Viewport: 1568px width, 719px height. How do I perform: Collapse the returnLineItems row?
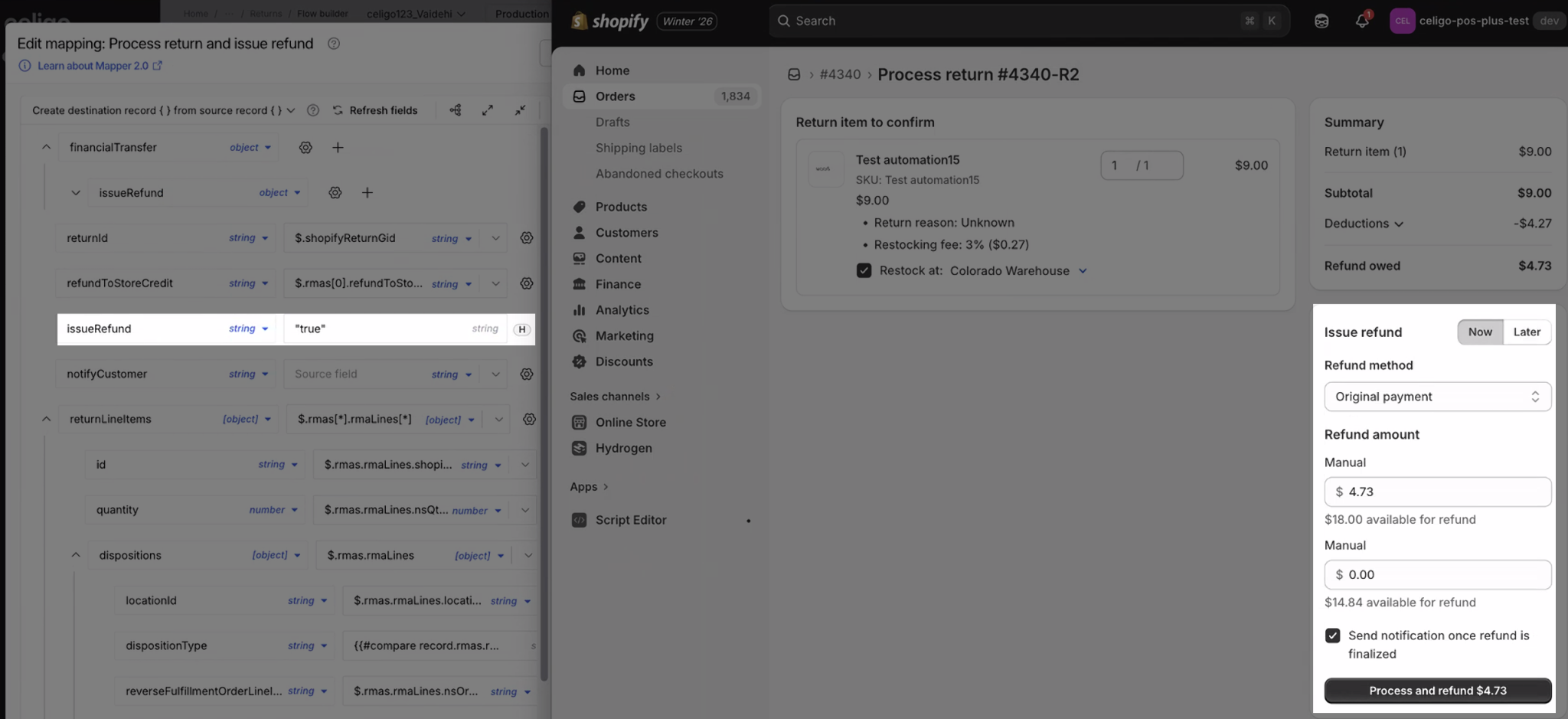[46, 419]
